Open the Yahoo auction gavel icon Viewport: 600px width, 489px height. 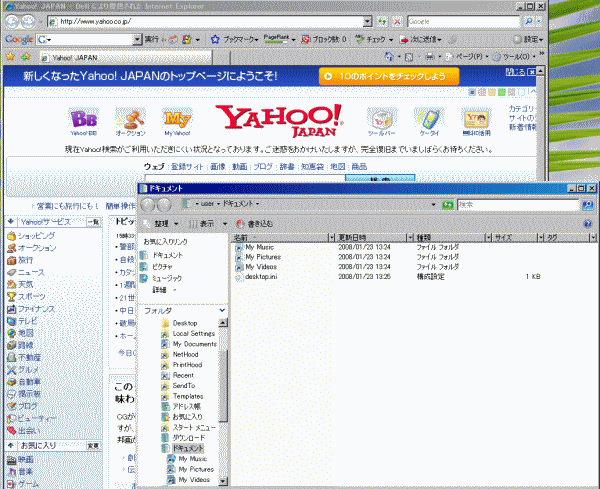pos(131,119)
